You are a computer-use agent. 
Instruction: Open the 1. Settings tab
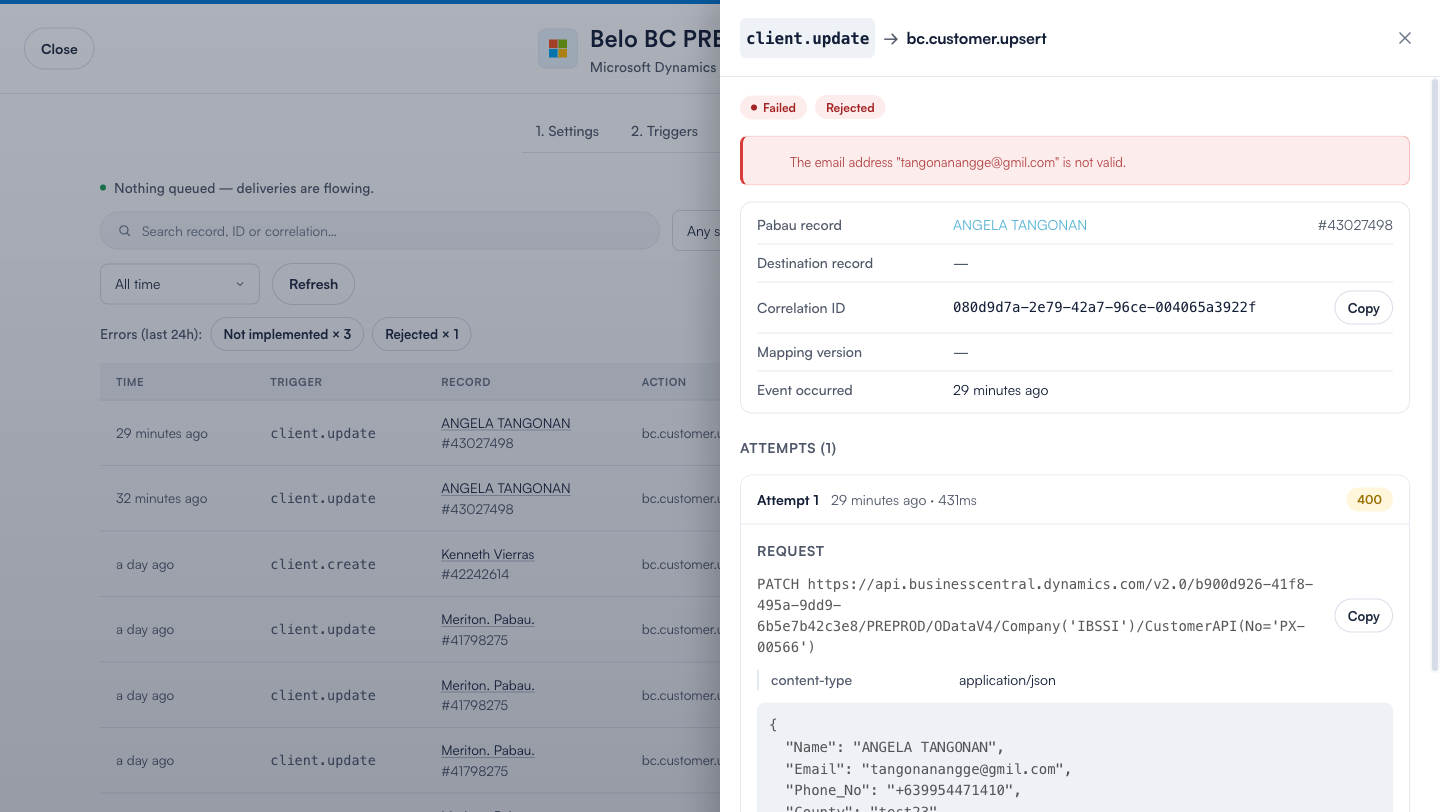click(x=567, y=131)
